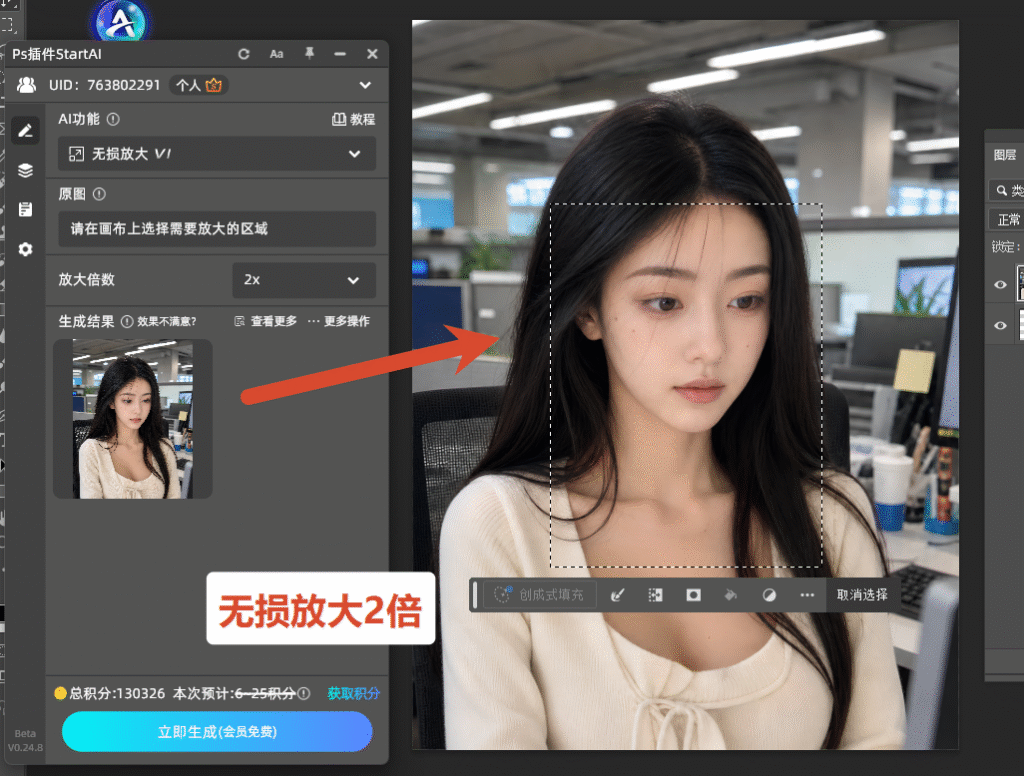Click the 创成式填充 generative fill button
1024x776 pixels.
[539, 594]
